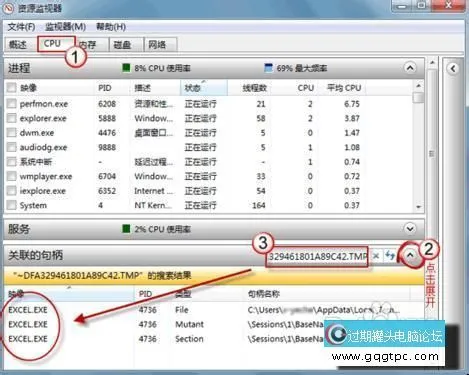The height and width of the screenshot is (375, 469).
Task: Check the perfmon.exe process checkbox
Action: [x=12, y=104]
